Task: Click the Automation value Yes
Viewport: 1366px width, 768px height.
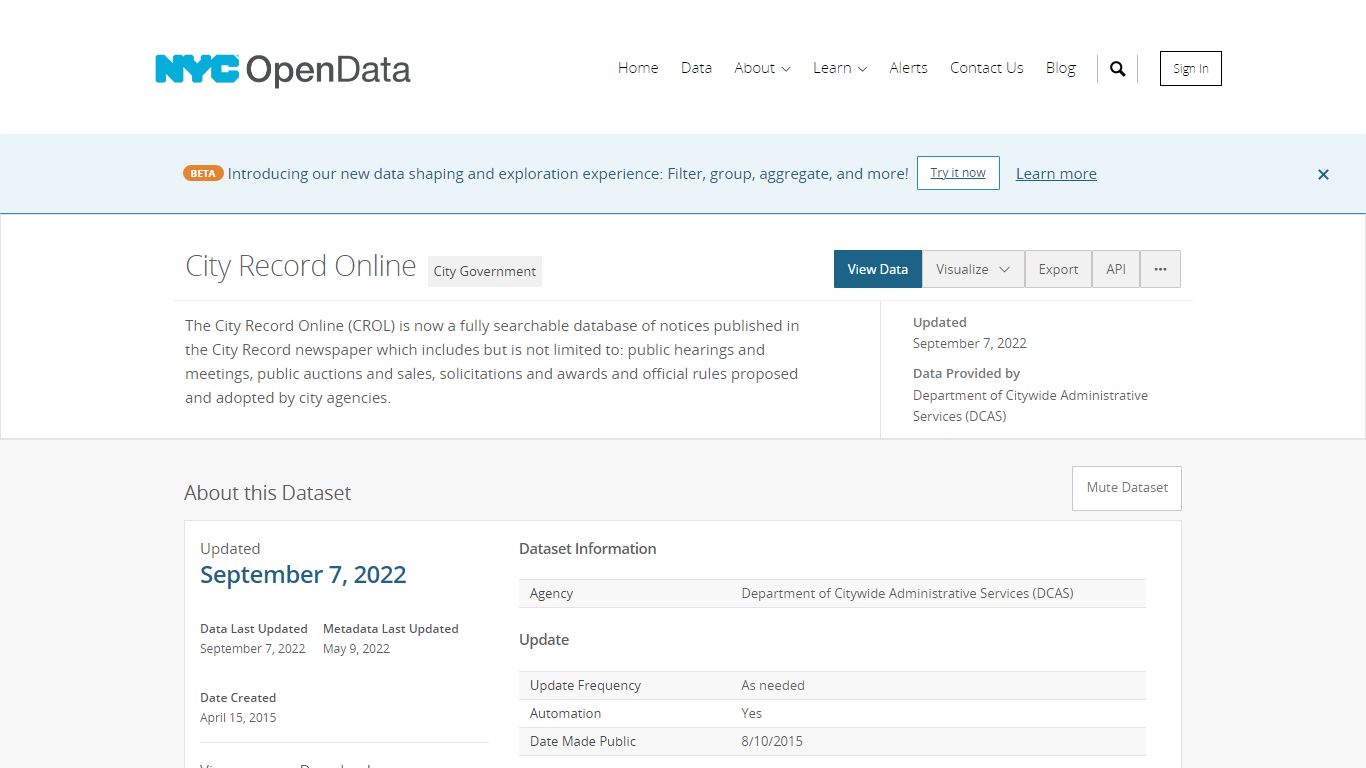Action: [x=751, y=713]
